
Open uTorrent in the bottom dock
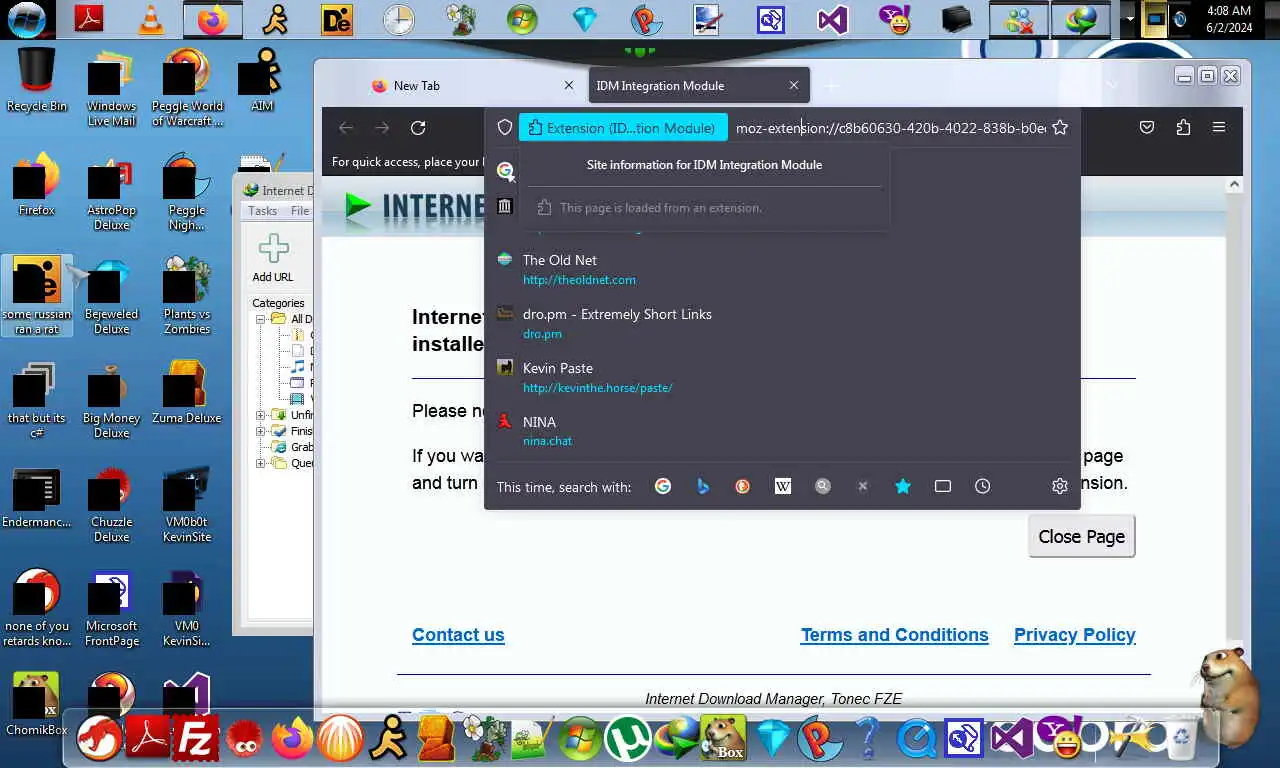click(628, 740)
